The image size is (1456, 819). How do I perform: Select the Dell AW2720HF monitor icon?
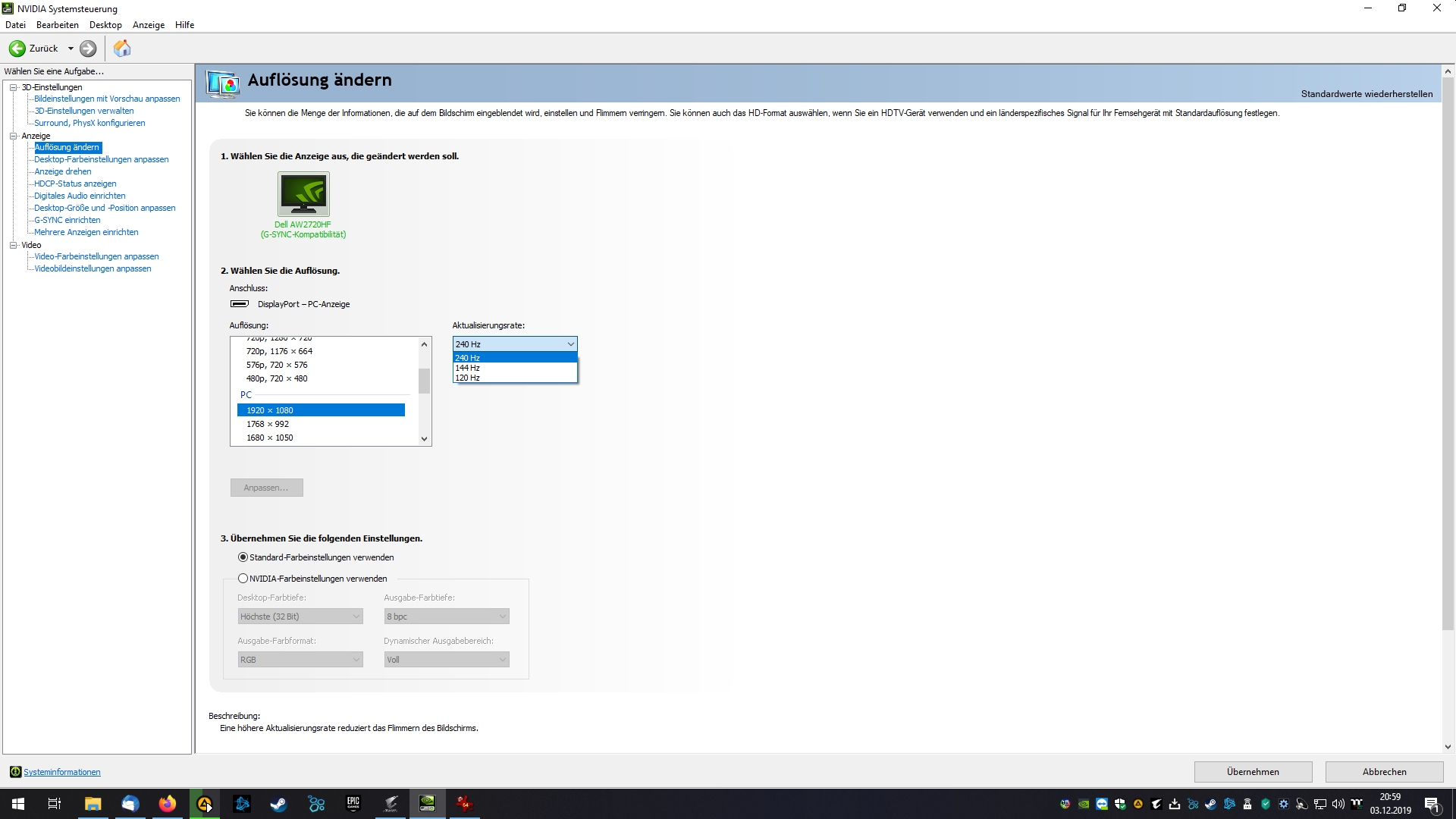coord(303,194)
